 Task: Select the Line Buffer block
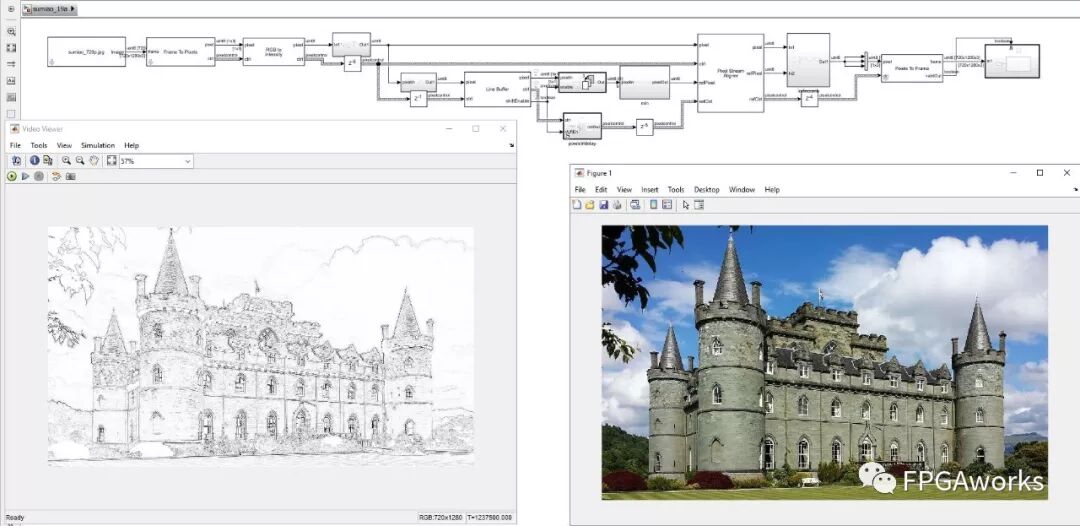[497, 89]
